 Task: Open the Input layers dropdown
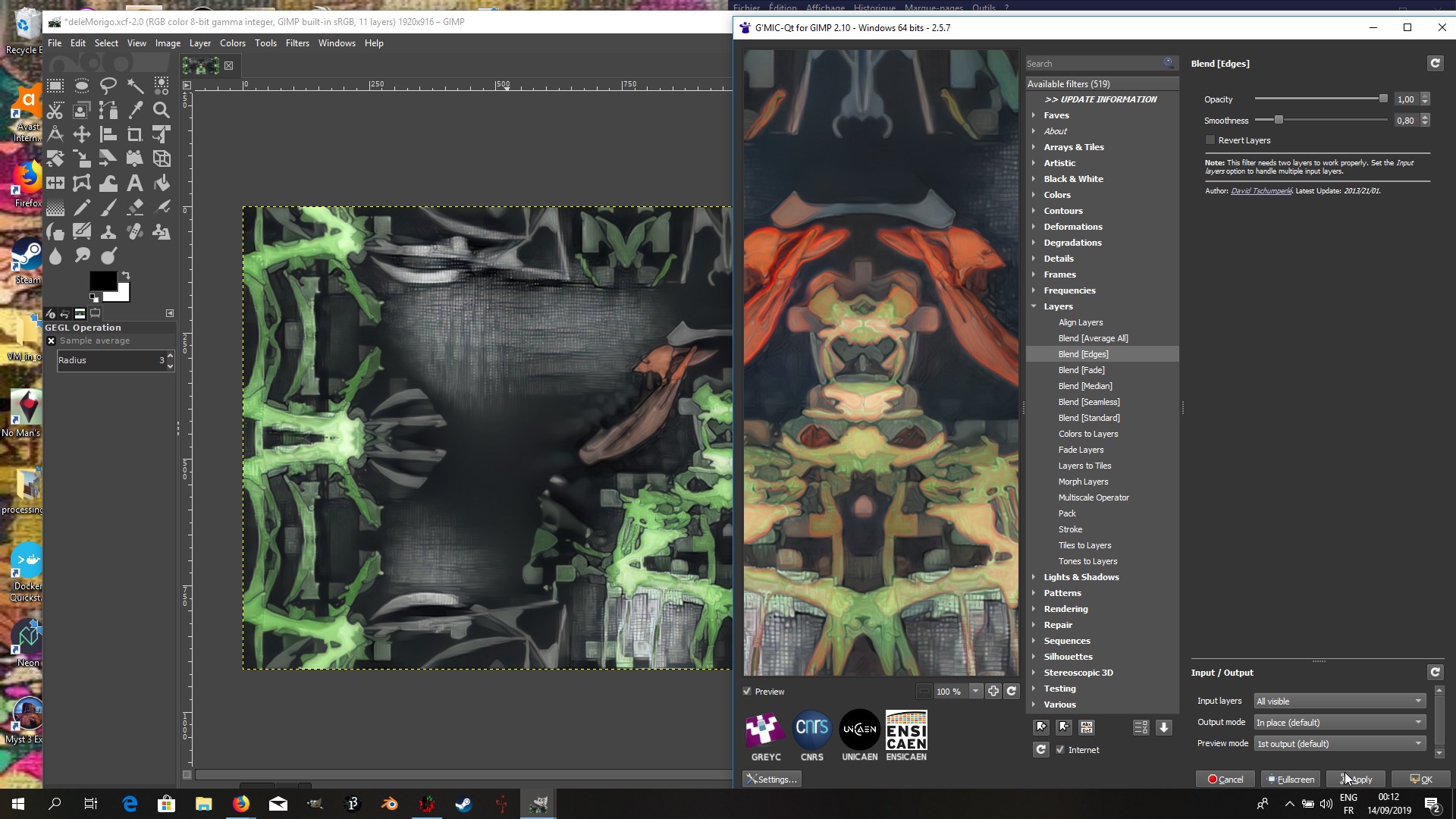[1339, 701]
